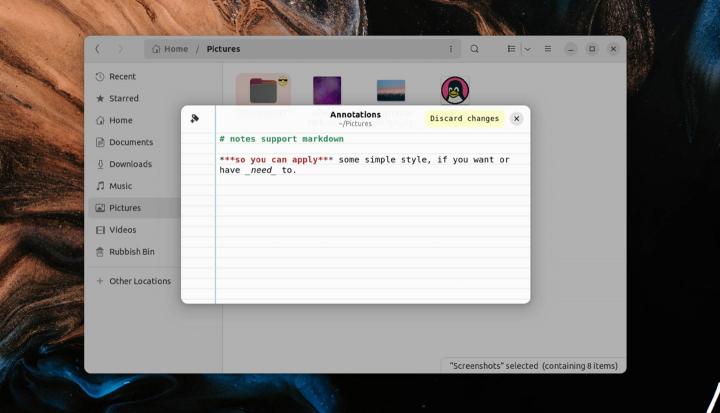Close the Annotations dialog
The image size is (720, 413).
coord(516,118)
